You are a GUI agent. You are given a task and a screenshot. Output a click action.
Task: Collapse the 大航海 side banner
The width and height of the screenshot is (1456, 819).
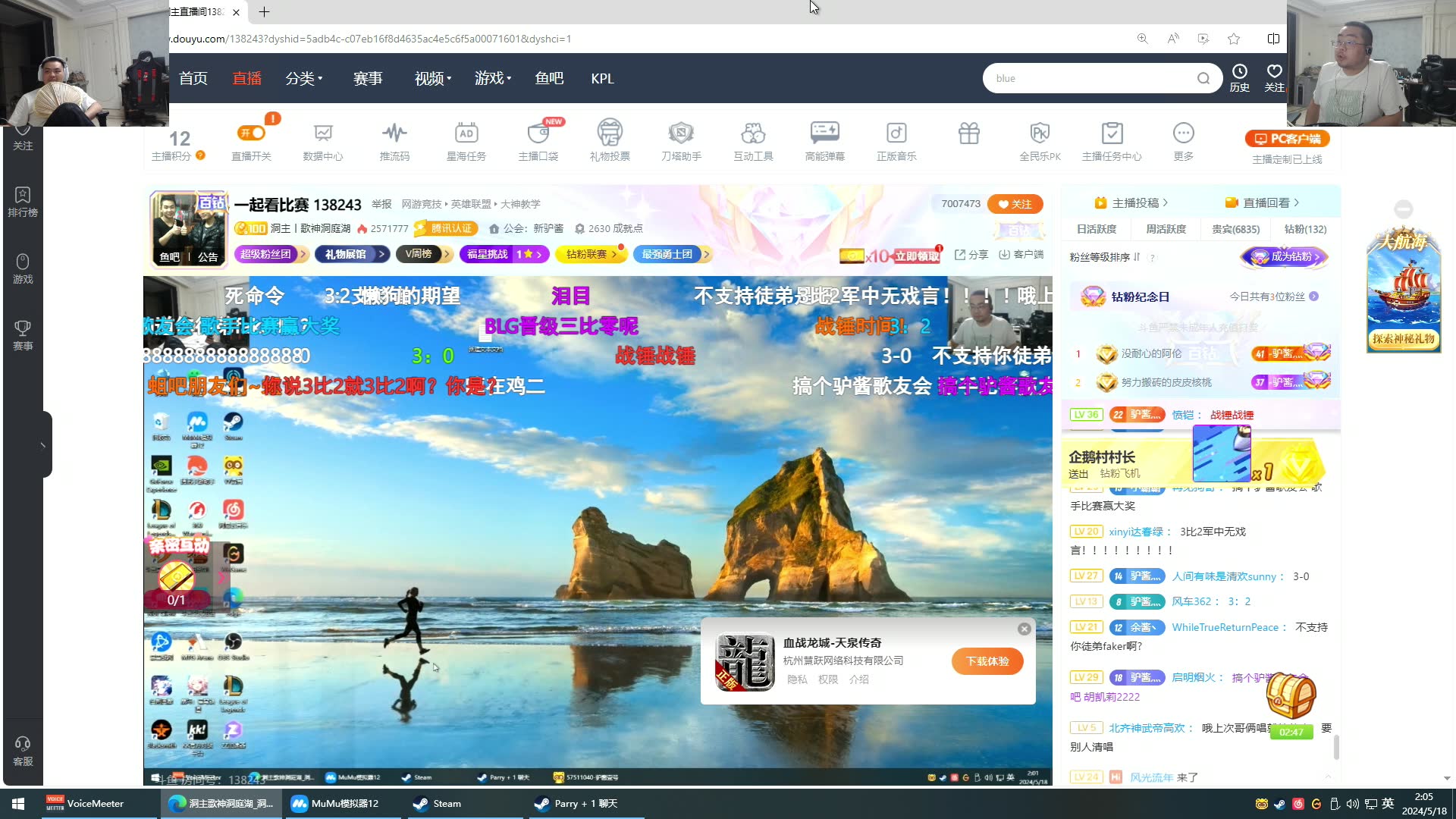(1403, 209)
